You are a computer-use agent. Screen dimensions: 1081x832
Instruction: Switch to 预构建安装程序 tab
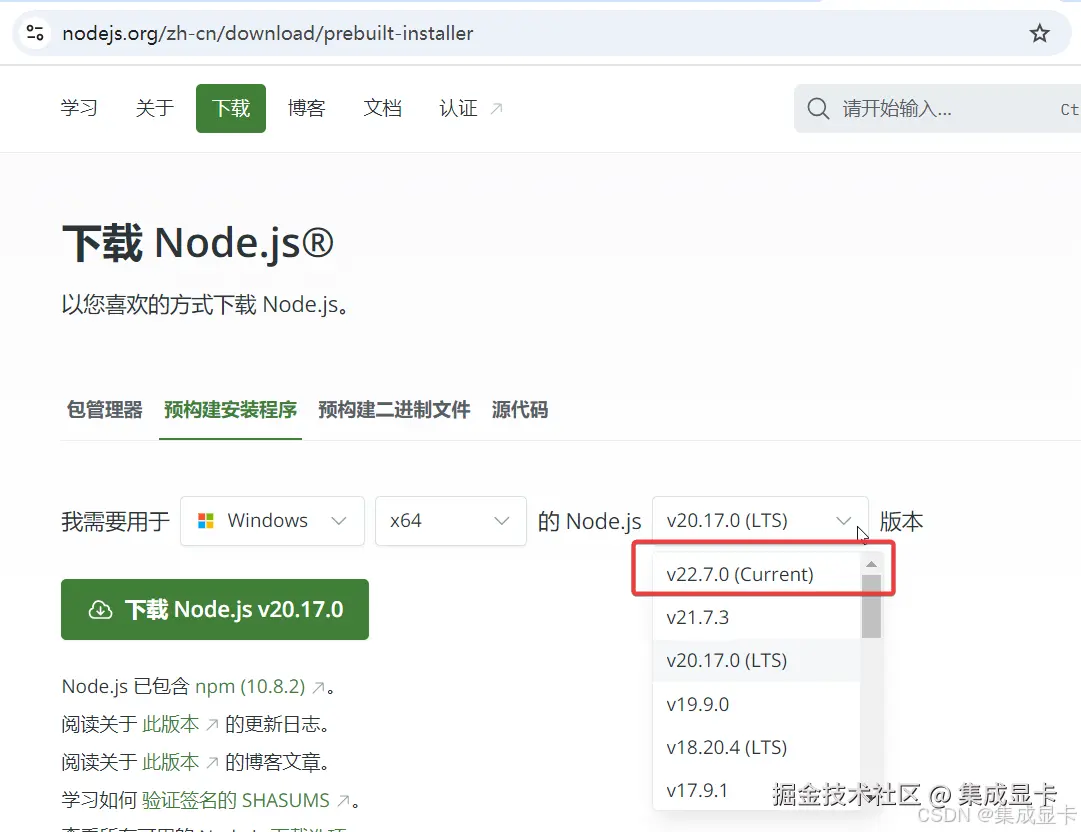point(230,410)
